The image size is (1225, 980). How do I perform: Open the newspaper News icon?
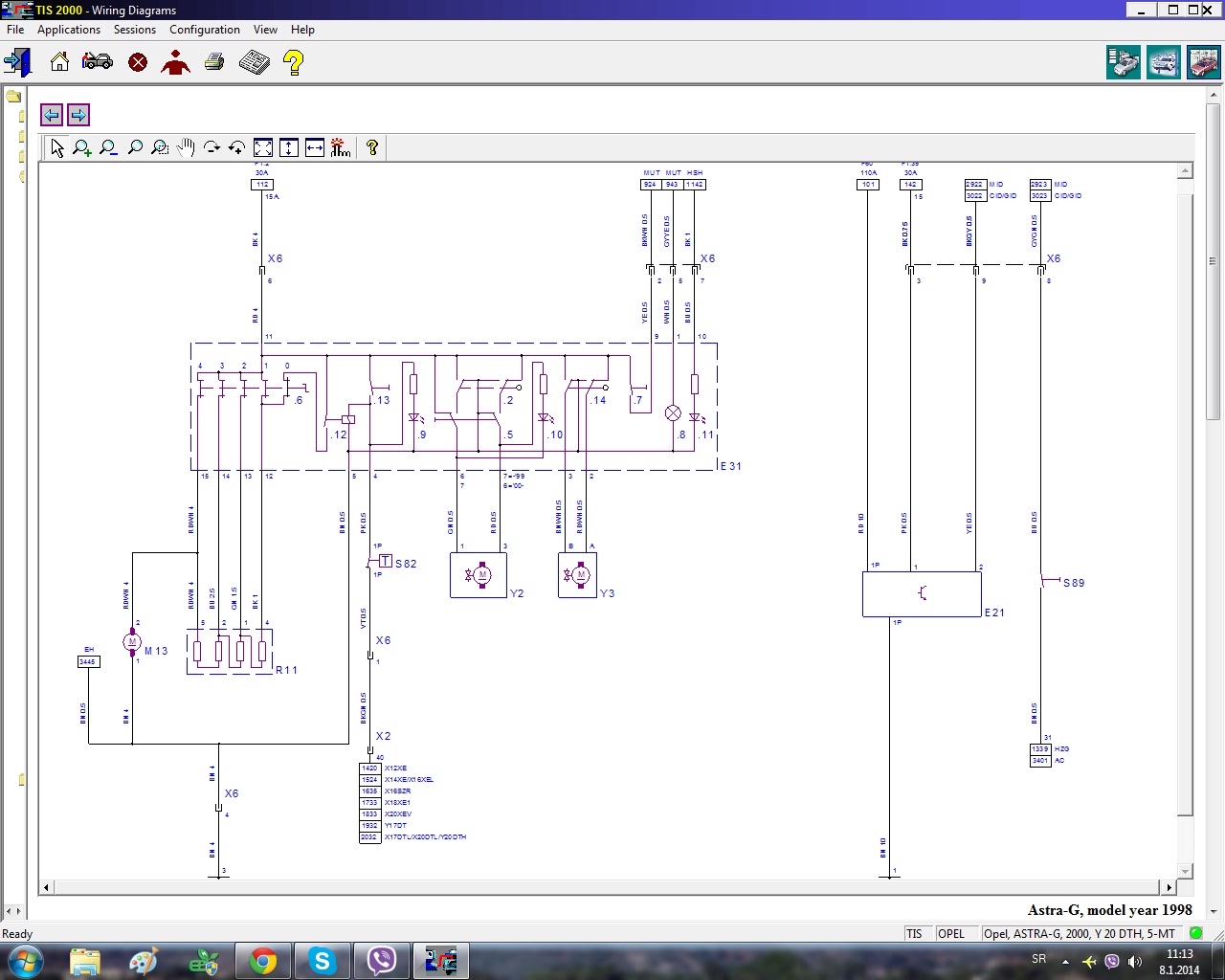click(x=254, y=62)
